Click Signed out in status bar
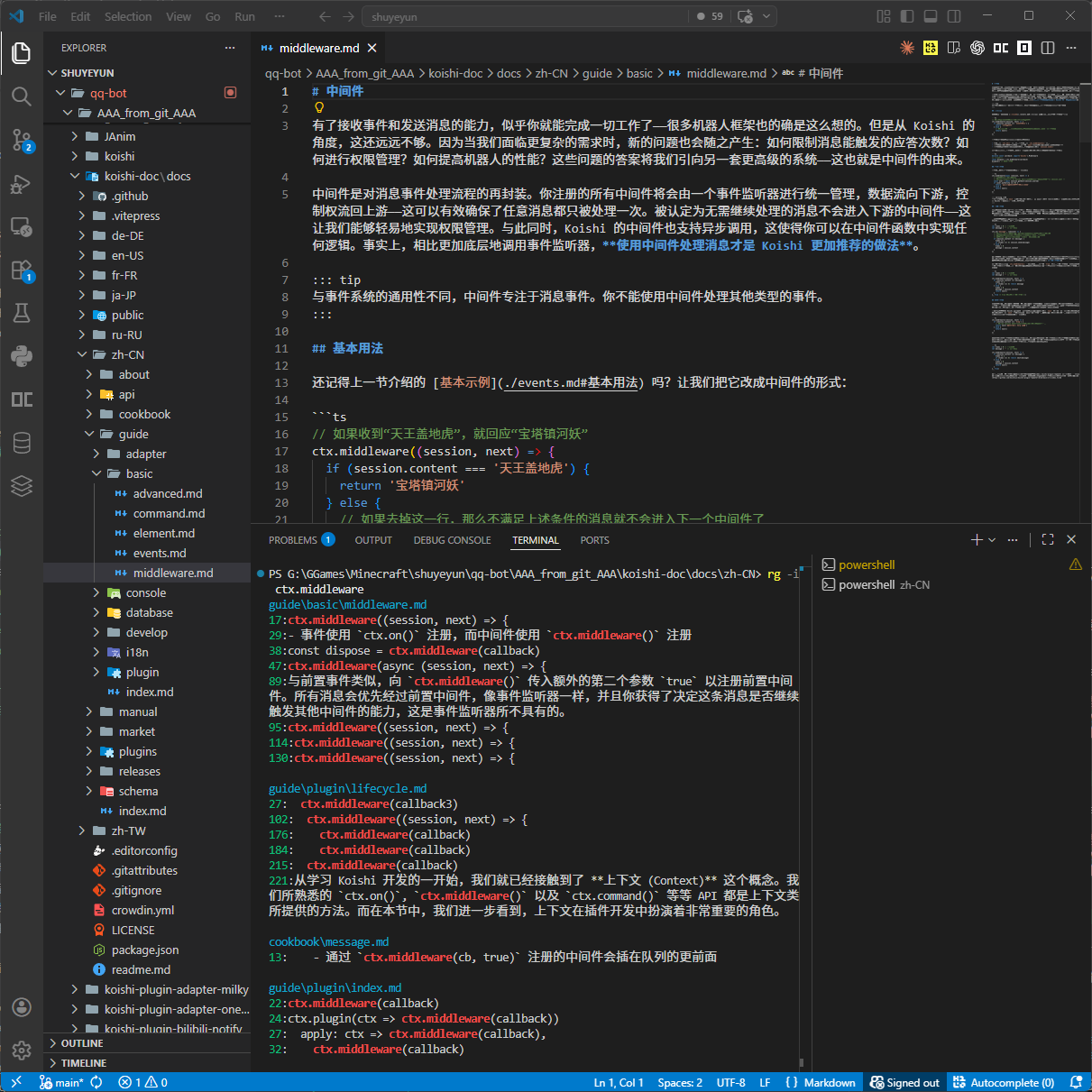The width and height of the screenshot is (1092, 1092). [x=904, y=1082]
